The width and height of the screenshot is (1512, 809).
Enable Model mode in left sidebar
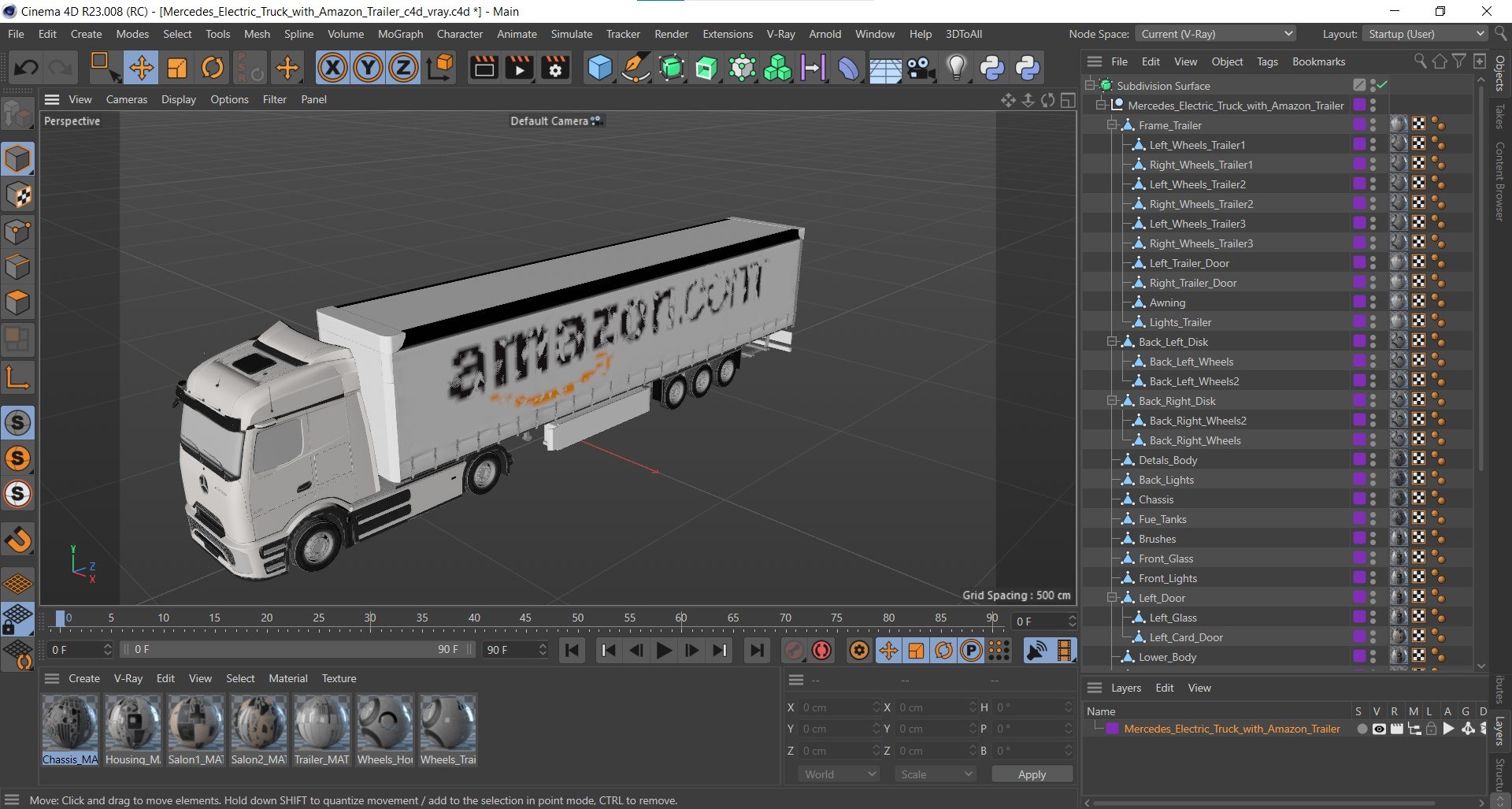tap(17, 159)
